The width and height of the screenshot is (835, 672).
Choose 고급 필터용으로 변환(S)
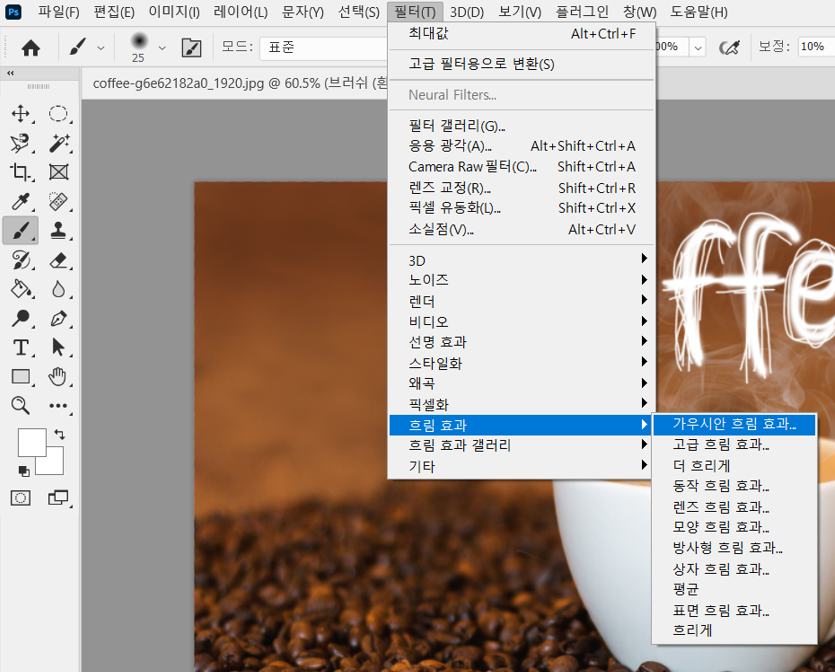[522, 64]
